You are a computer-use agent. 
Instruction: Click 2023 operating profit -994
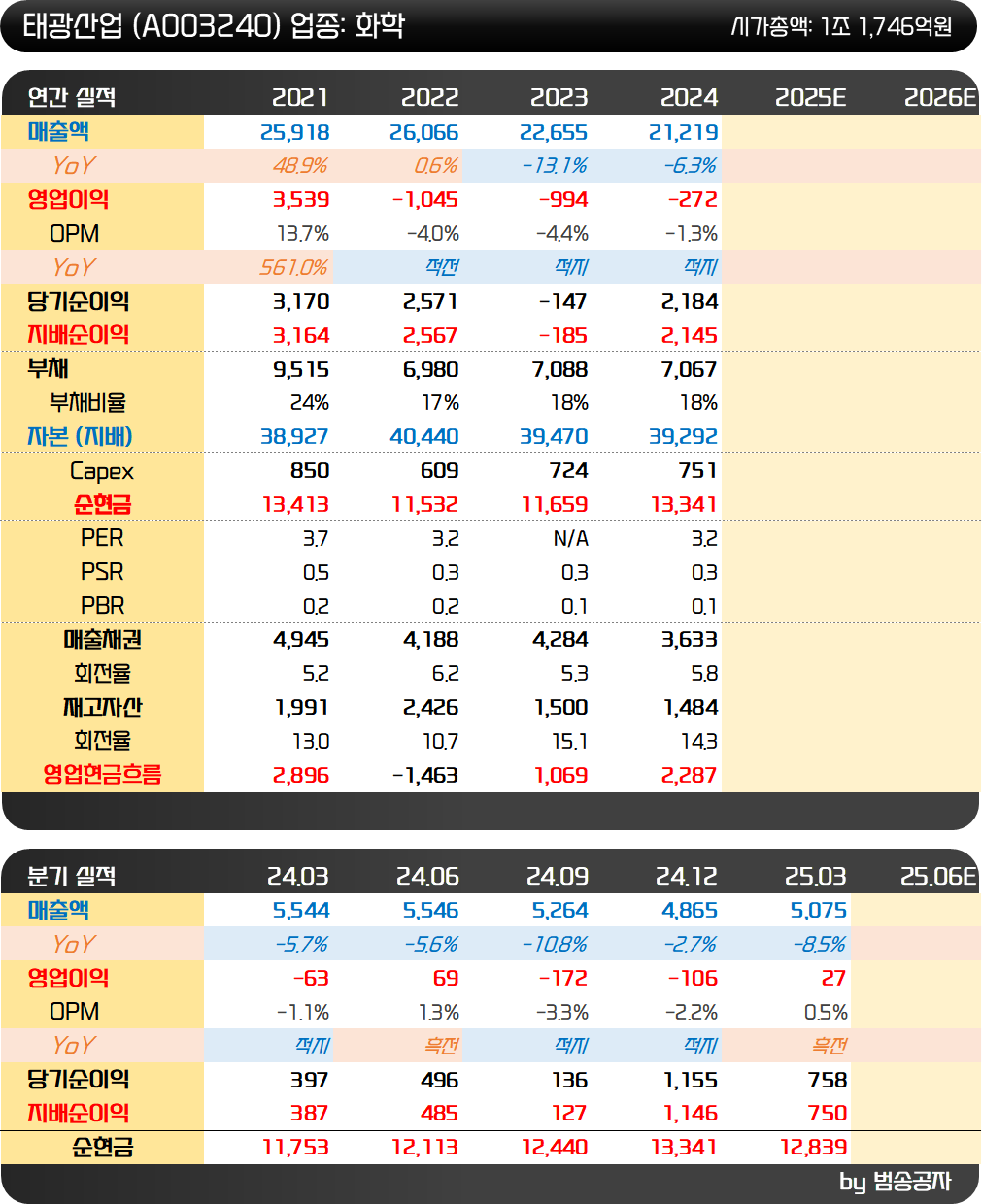[x=563, y=200]
